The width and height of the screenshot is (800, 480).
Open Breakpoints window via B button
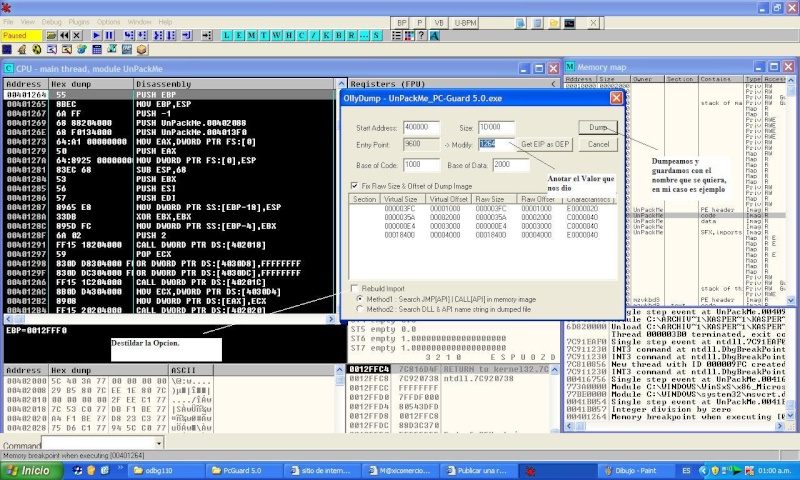click(339, 35)
